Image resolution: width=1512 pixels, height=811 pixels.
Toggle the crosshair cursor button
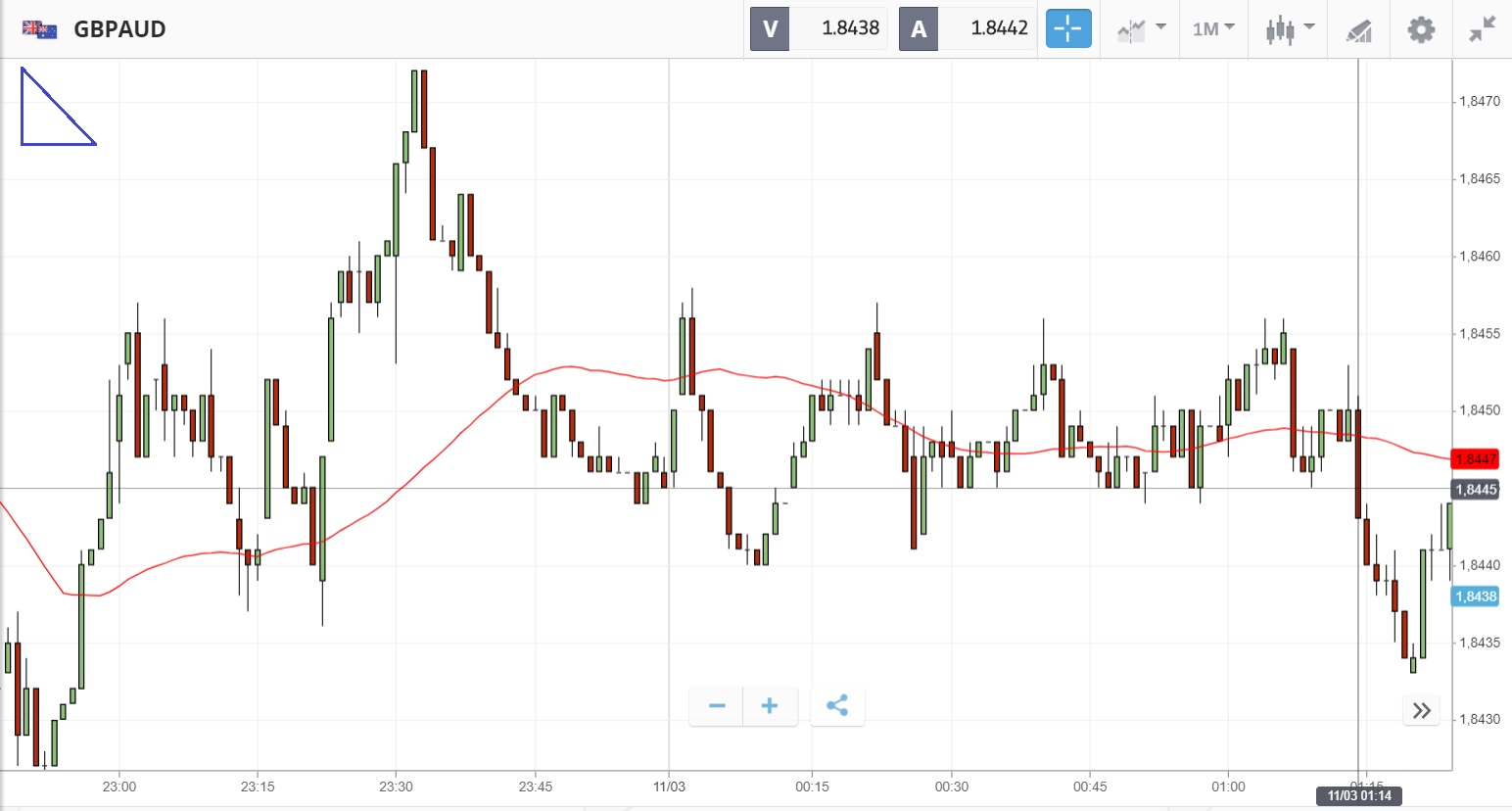click(1067, 29)
